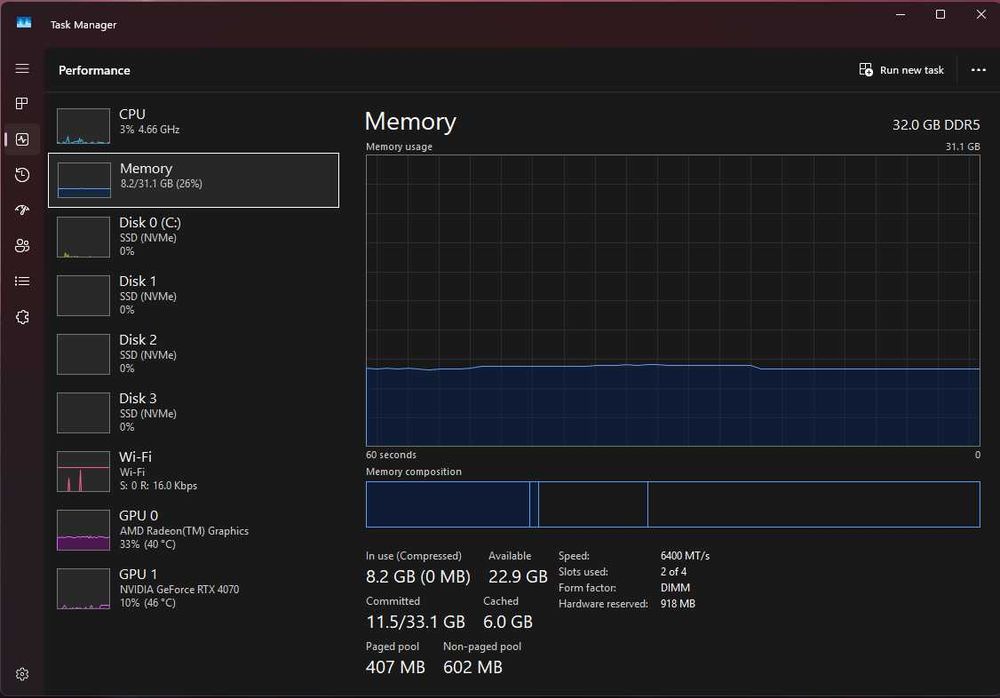Select the Memory resource entry
Screen dimensions: 1000x698
click(193, 180)
